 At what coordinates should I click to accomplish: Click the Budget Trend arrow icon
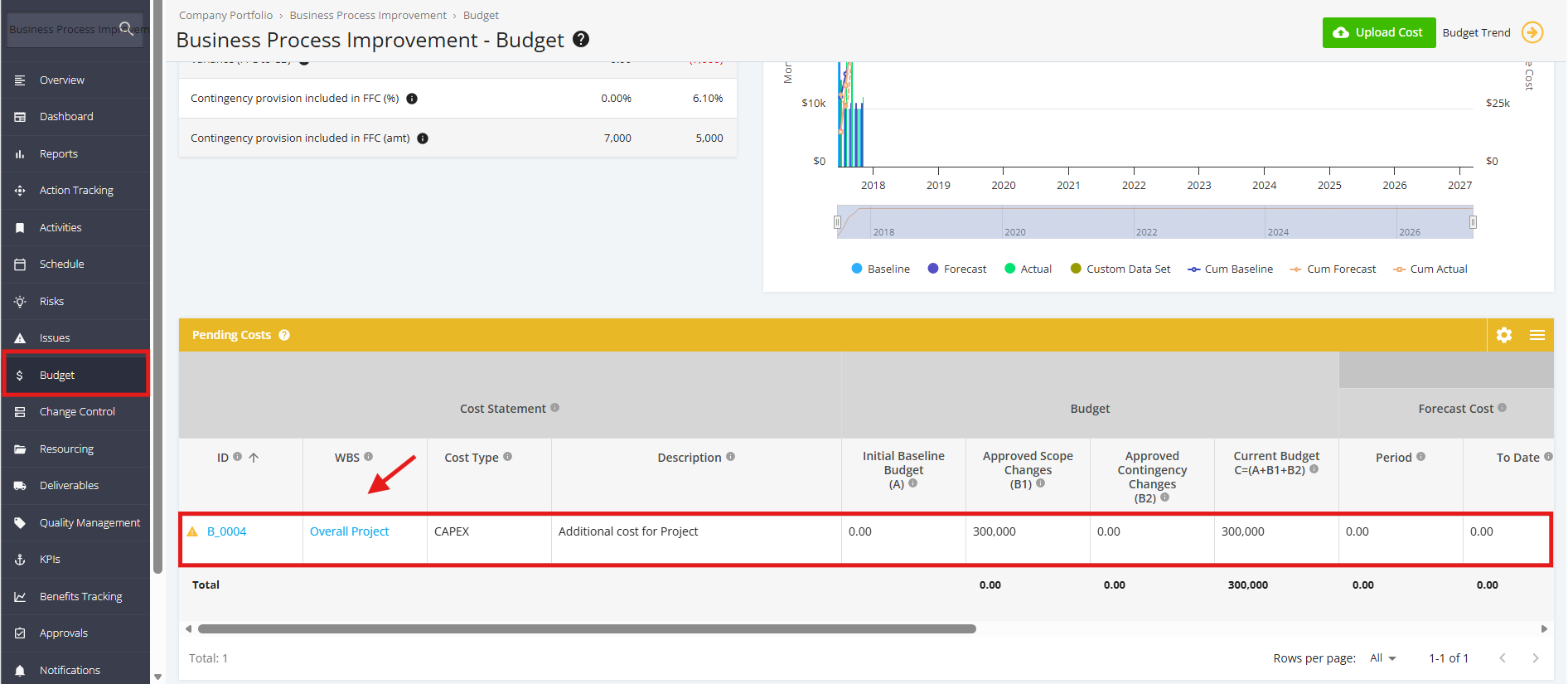(1532, 32)
